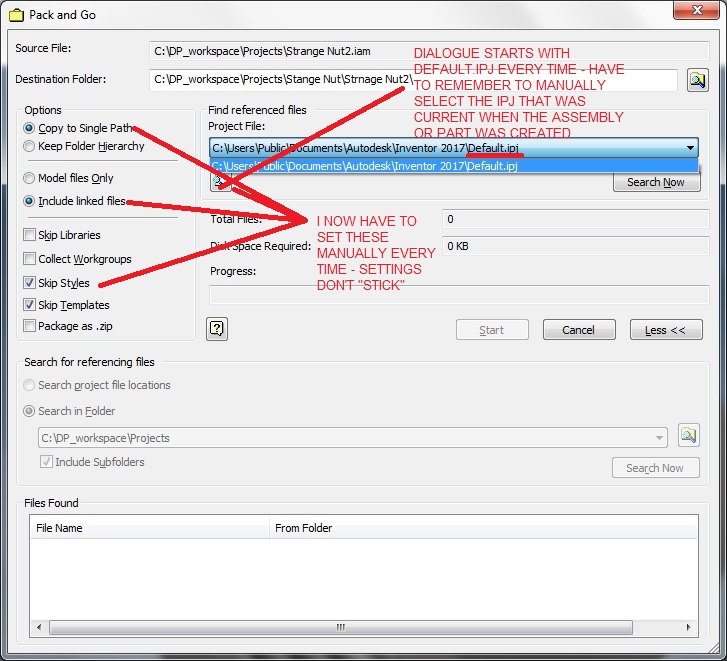Click the Pack and Go title folder icon
Screen dimensions: 727x661
(x=16, y=15)
